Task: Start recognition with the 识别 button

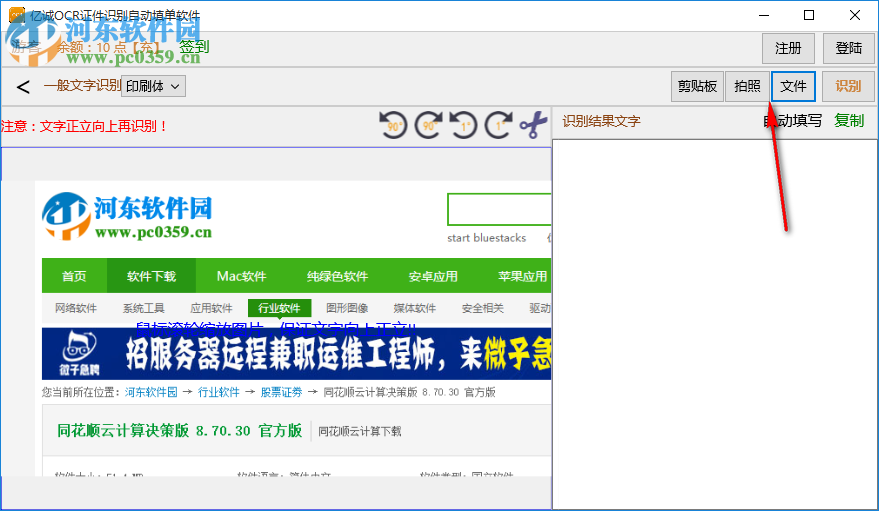Action: point(848,86)
